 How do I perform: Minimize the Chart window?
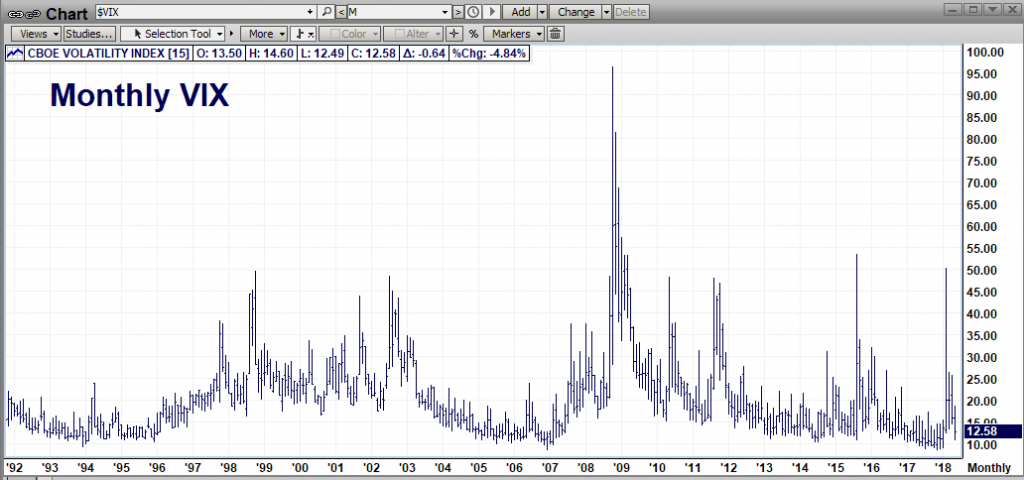point(953,10)
